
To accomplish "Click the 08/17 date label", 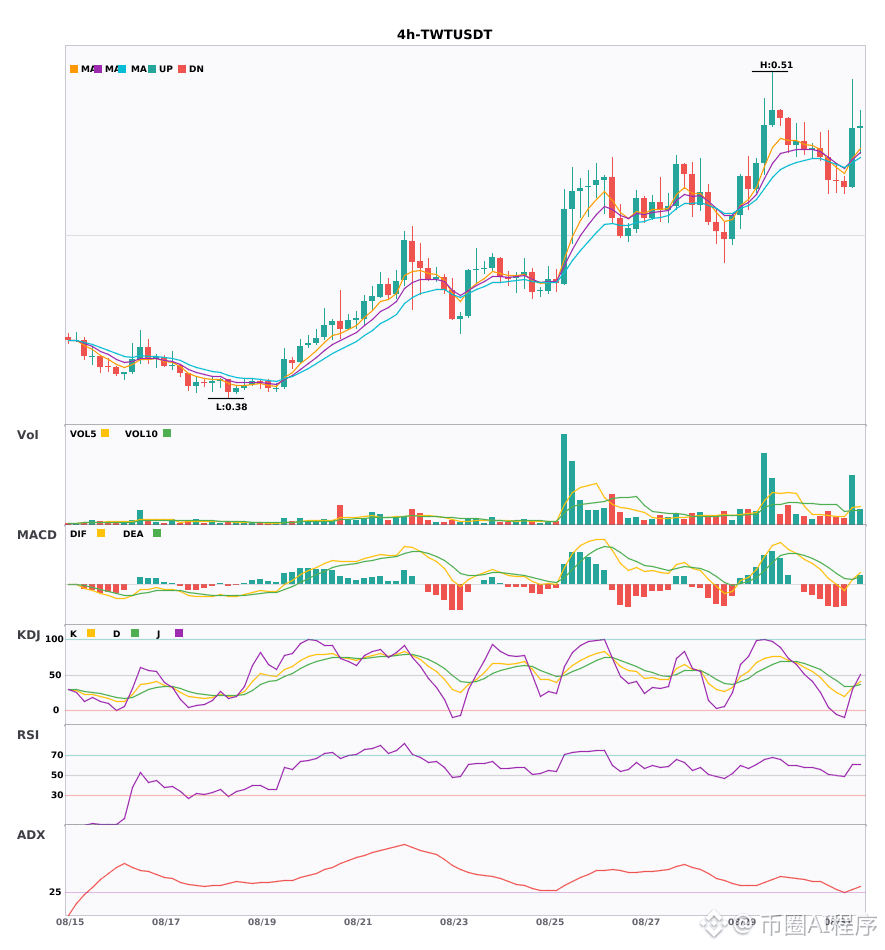I will [166, 922].
